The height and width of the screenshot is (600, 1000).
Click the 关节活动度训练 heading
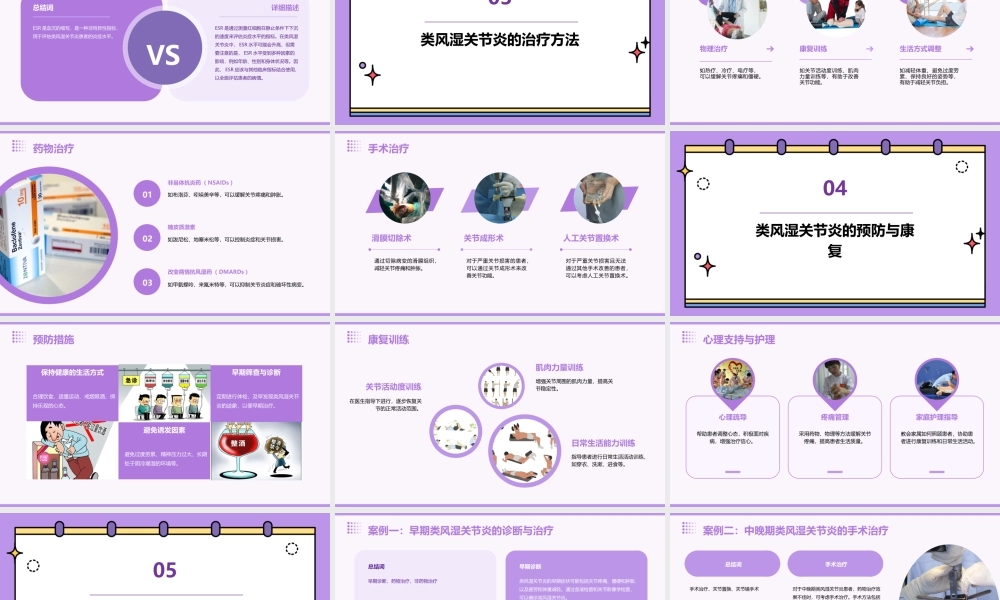(x=393, y=386)
